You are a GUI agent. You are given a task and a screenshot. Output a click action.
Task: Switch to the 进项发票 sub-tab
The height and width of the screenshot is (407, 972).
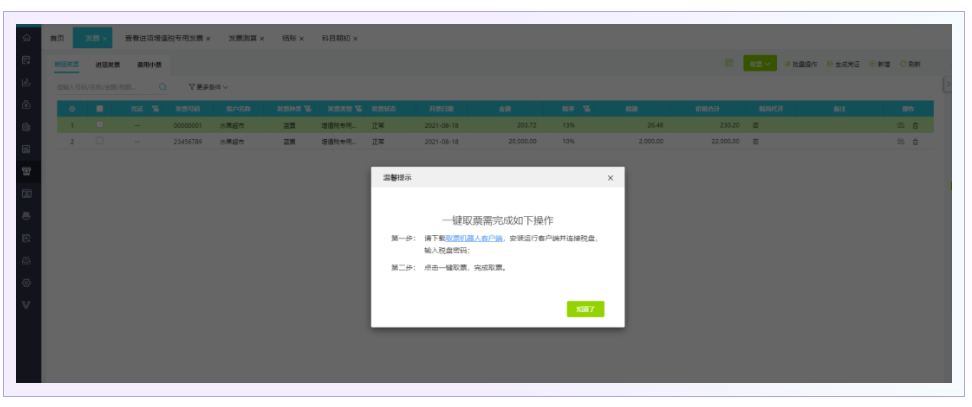point(107,64)
